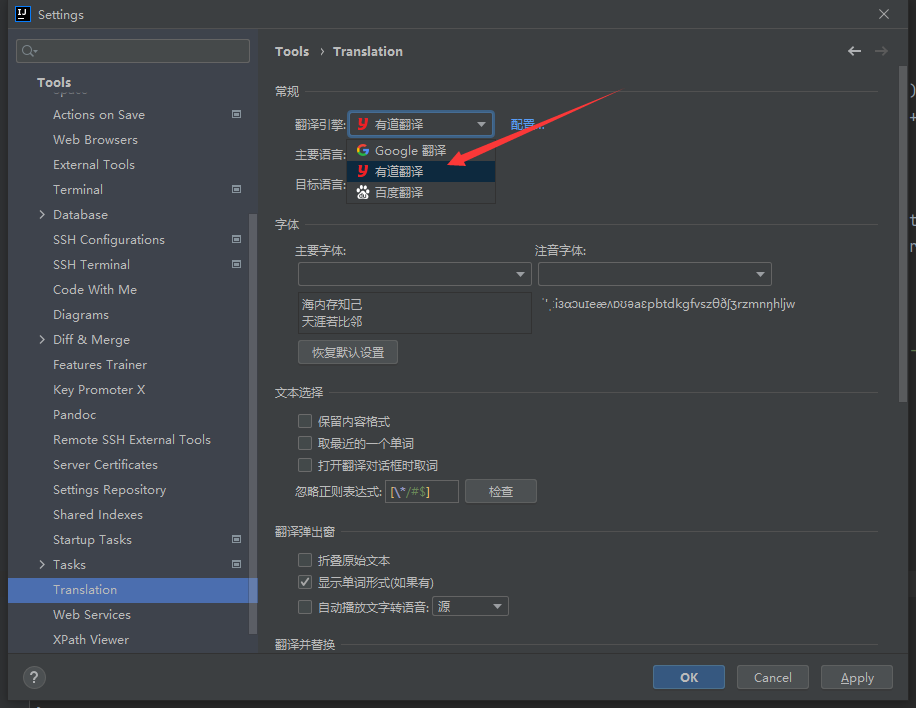Open the Terminal settings page
Image resolution: width=916 pixels, height=708 pixels.
point(78,189)
